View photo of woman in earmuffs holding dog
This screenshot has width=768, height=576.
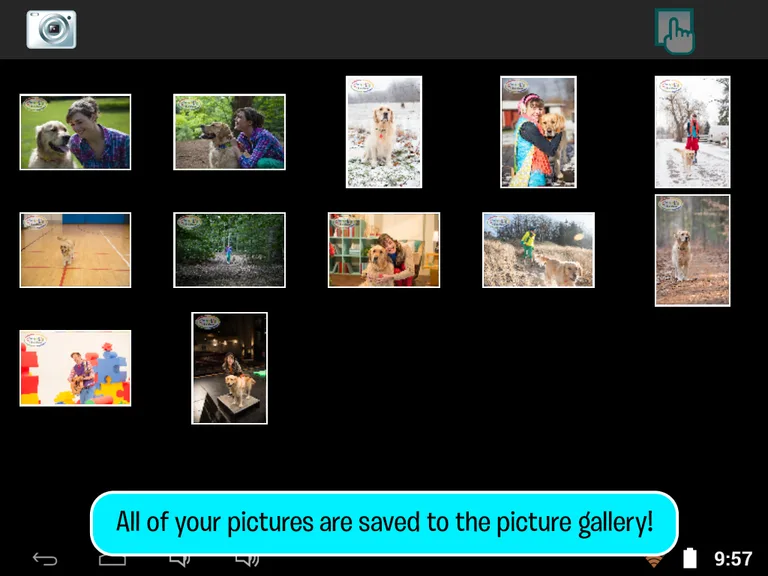coord(538,132)
